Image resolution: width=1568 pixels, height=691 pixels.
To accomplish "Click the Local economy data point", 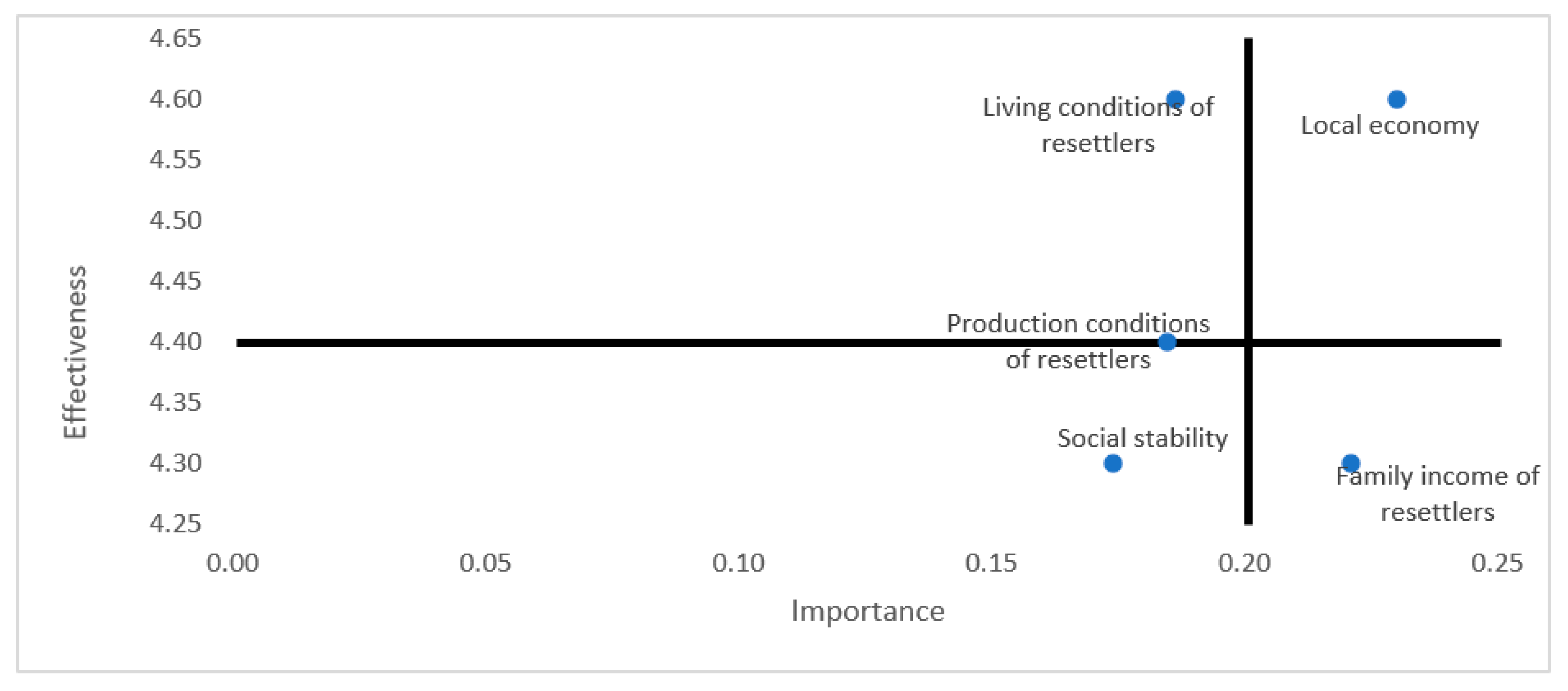I will point(1396,99).
